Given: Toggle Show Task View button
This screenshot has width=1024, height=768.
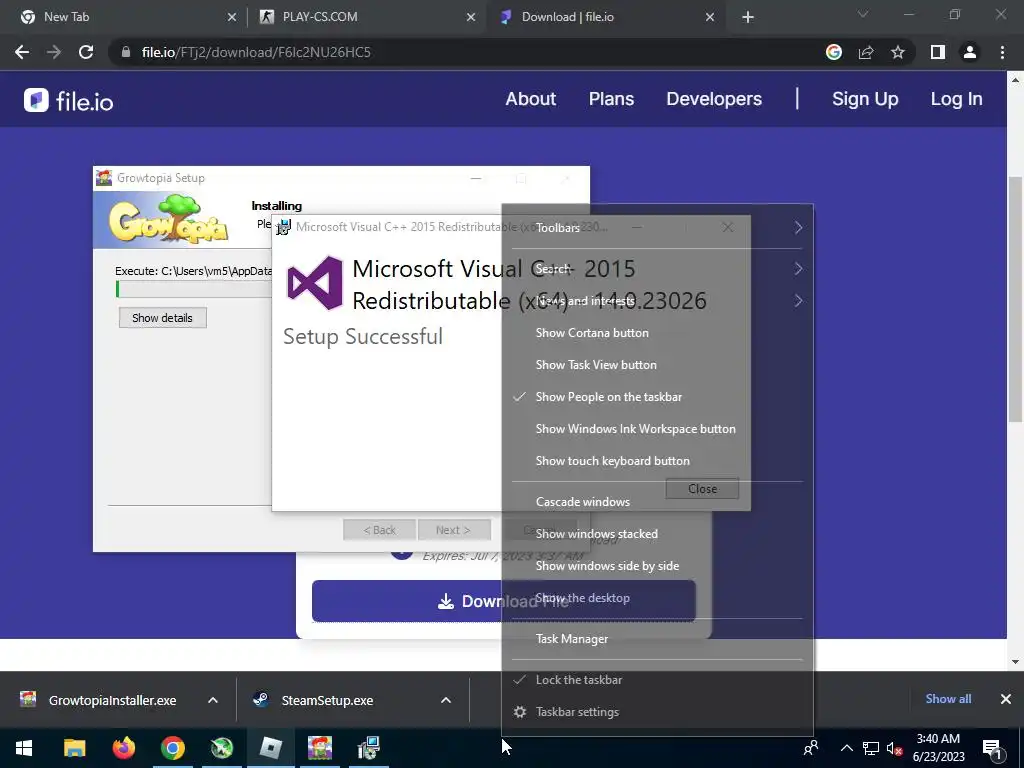Looking at the screenshot, I should (x=596, y=364).
